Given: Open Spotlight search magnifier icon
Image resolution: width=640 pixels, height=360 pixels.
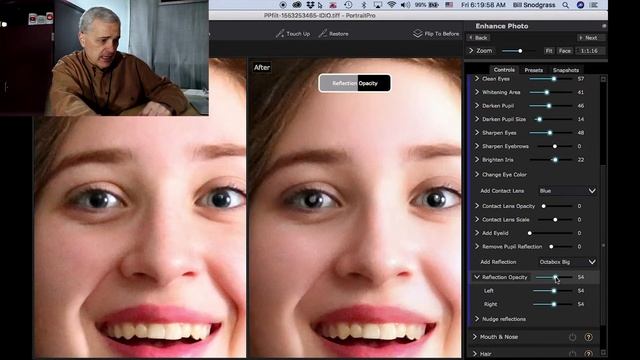Looking at the screenshot, I should [x=566, y=5].
